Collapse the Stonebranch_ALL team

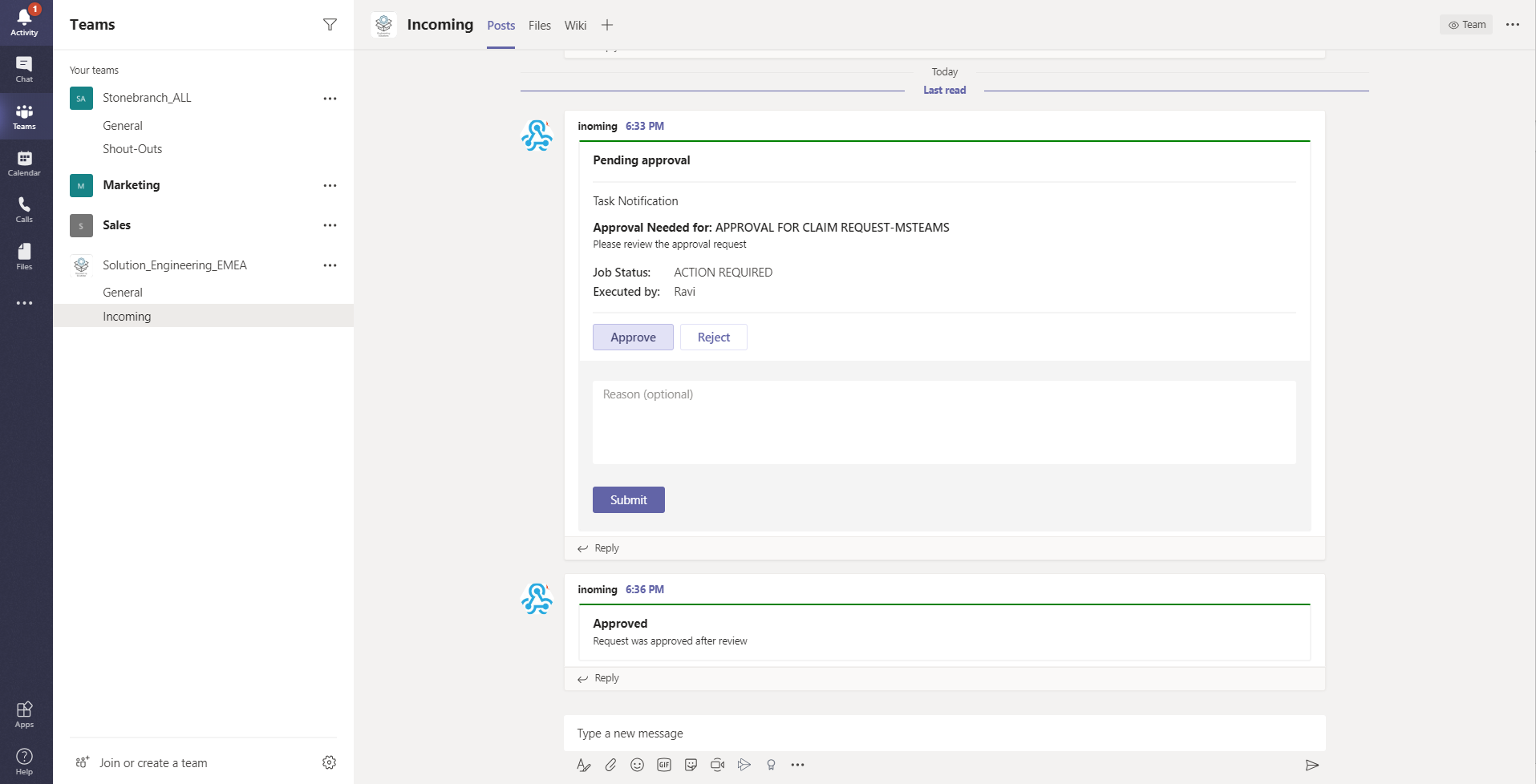coord(147,98)
